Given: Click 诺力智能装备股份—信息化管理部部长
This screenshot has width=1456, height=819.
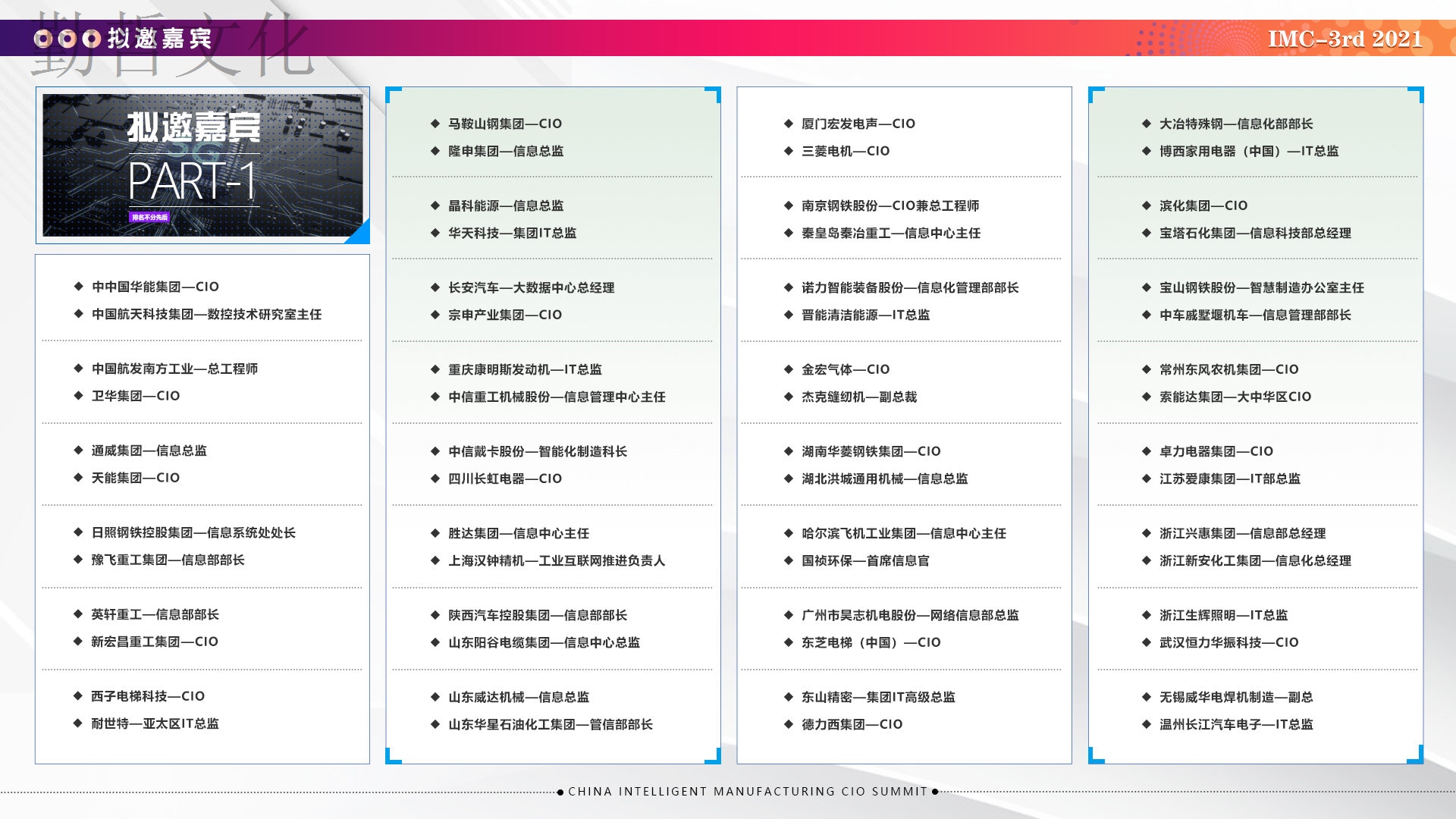Looking at the screenshot, I should coord(910,287).
